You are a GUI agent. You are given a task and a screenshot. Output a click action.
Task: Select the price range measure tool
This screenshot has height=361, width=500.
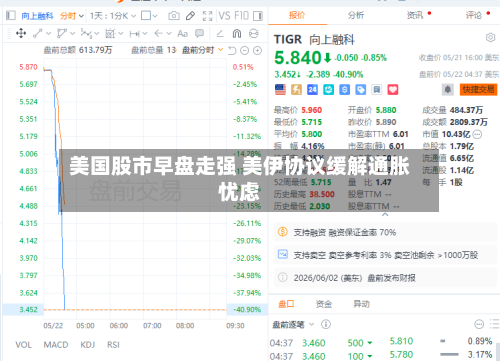(x=135, y=33)
